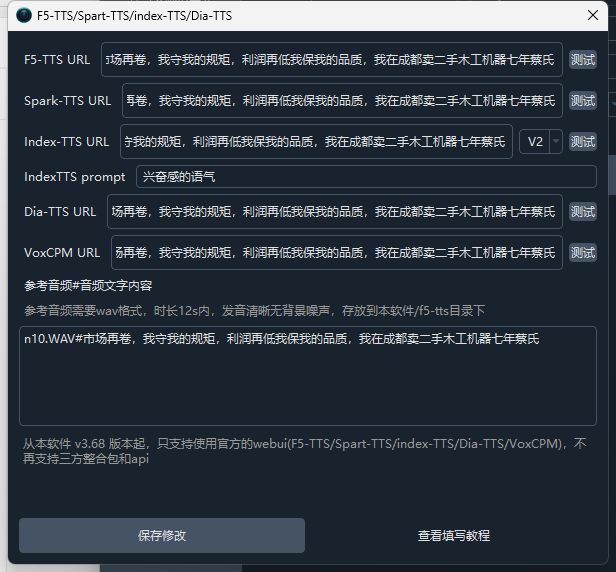Click into the Spark-TTS URL field
The width and height of the screenshot is (616, 572).
[x=341, y=101]
